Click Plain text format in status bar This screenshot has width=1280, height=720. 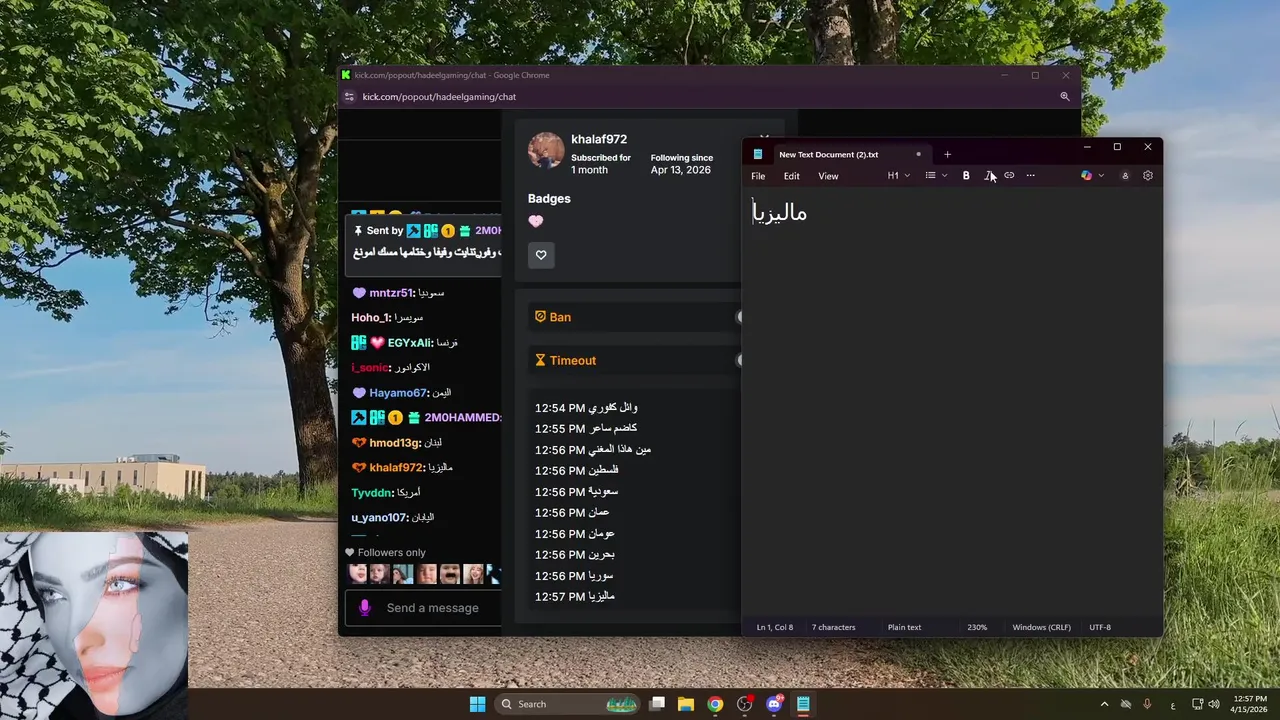904,627
